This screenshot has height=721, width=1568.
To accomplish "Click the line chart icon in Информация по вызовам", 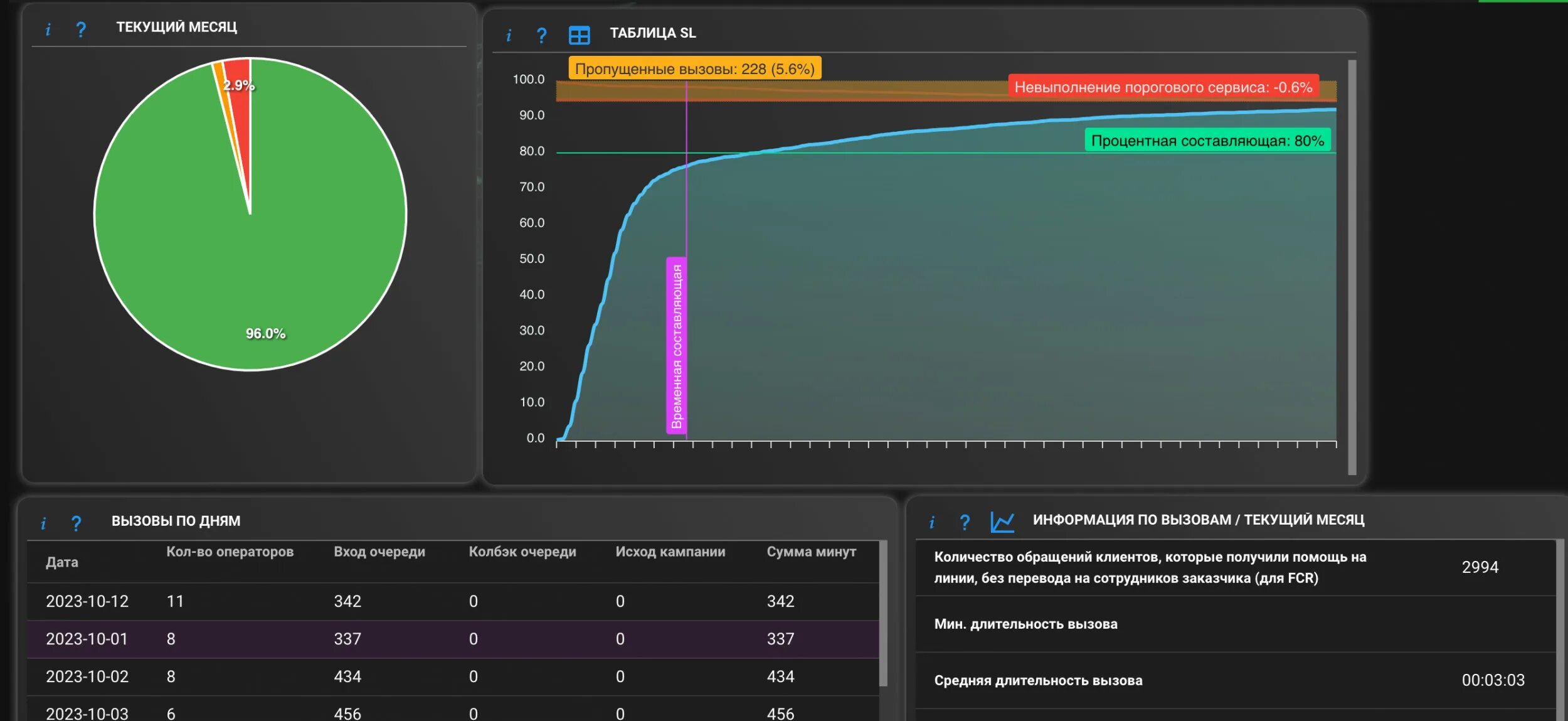I will [x=1002, y=521].
